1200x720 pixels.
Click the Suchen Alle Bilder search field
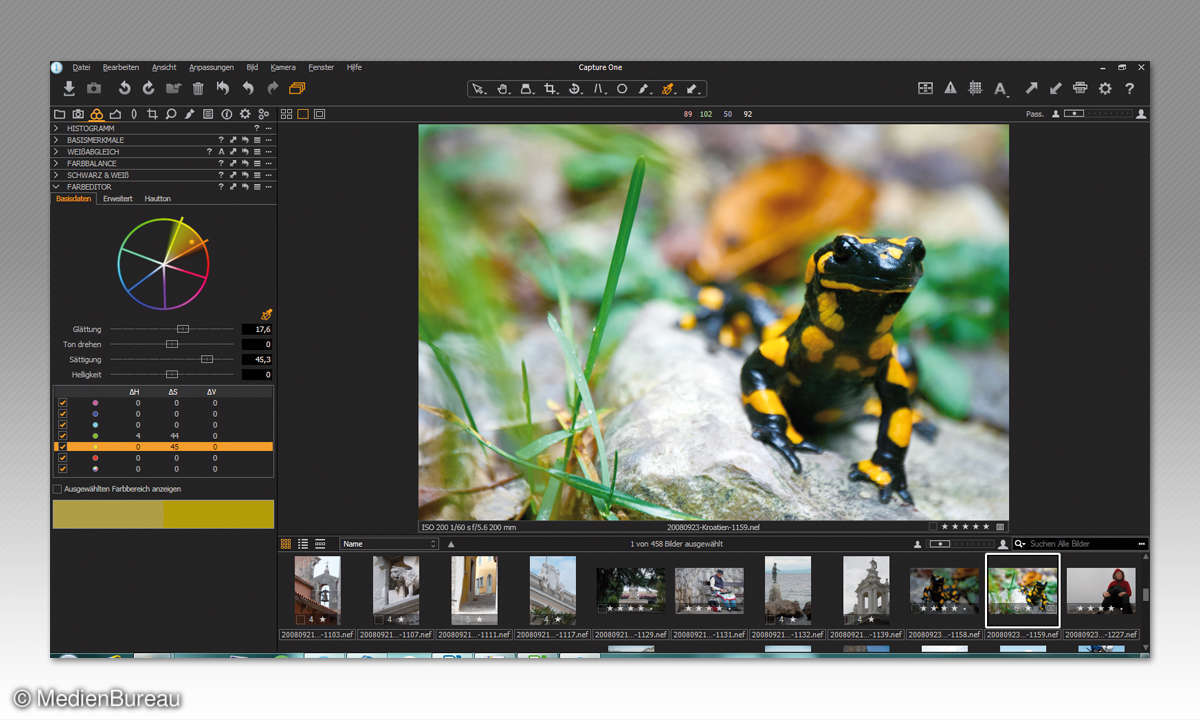click(1081, 544)
